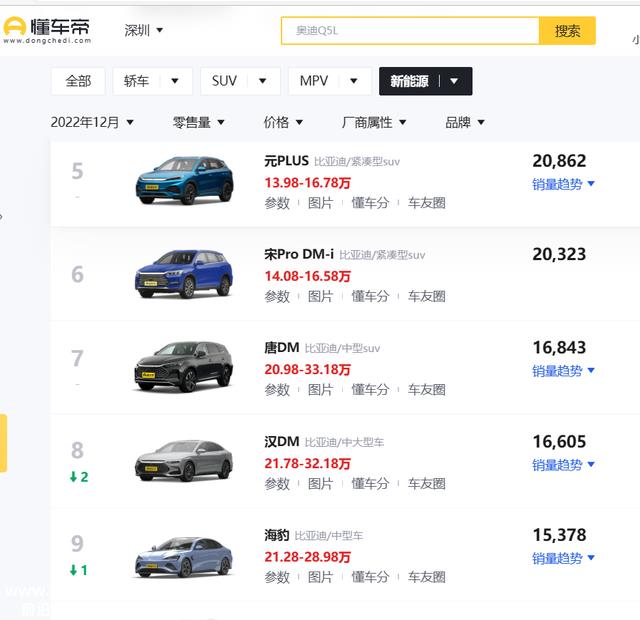
Task: View 参数 for 汉DM
Action: [x=277, y=484]
